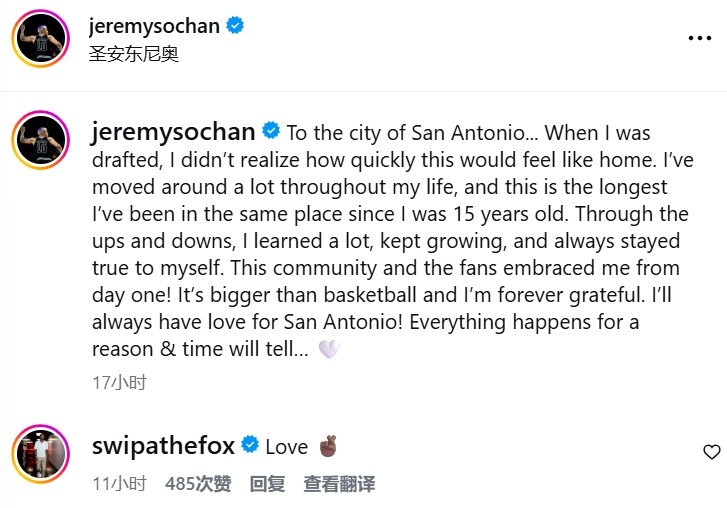The height and width of the screenshot is (508, 727).
Task: Open the more options menu (three dots)
Action: pyautogui.click(x=700, y=38)
